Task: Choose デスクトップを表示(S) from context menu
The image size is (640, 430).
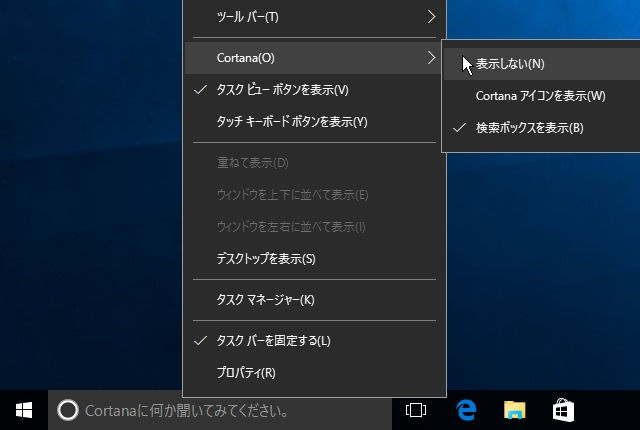Action: click(314, 259)
